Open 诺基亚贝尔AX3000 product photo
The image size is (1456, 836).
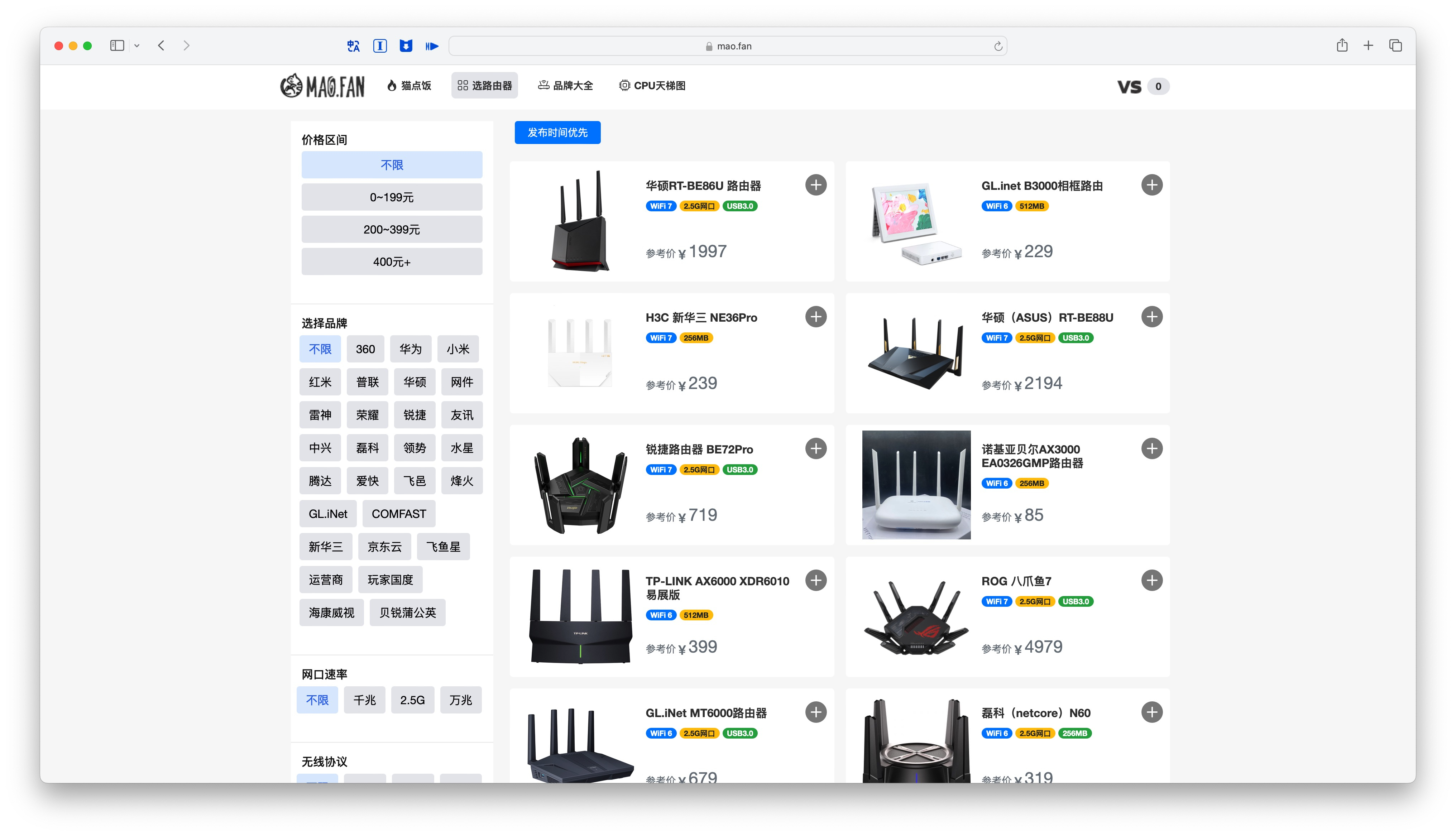point(916,485)
